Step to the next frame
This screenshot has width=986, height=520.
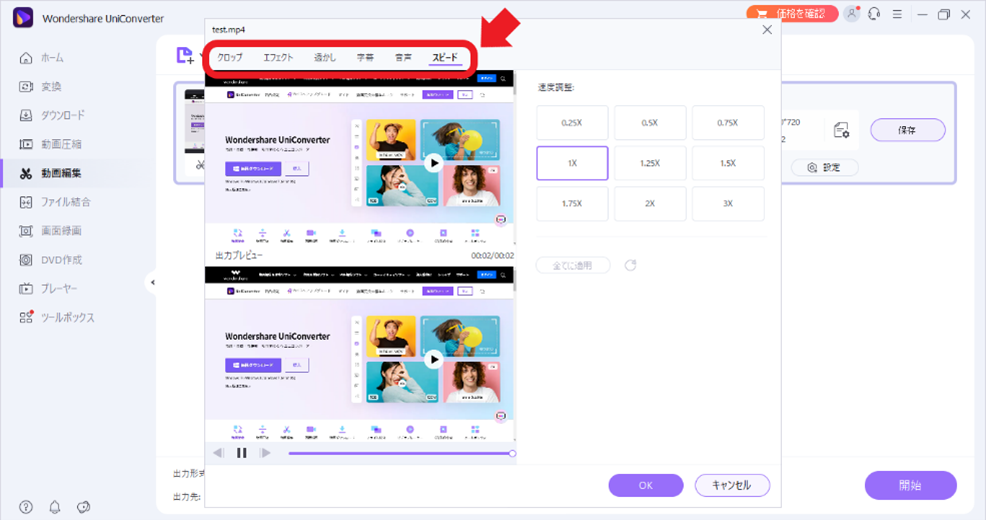[x=265, y=453]
